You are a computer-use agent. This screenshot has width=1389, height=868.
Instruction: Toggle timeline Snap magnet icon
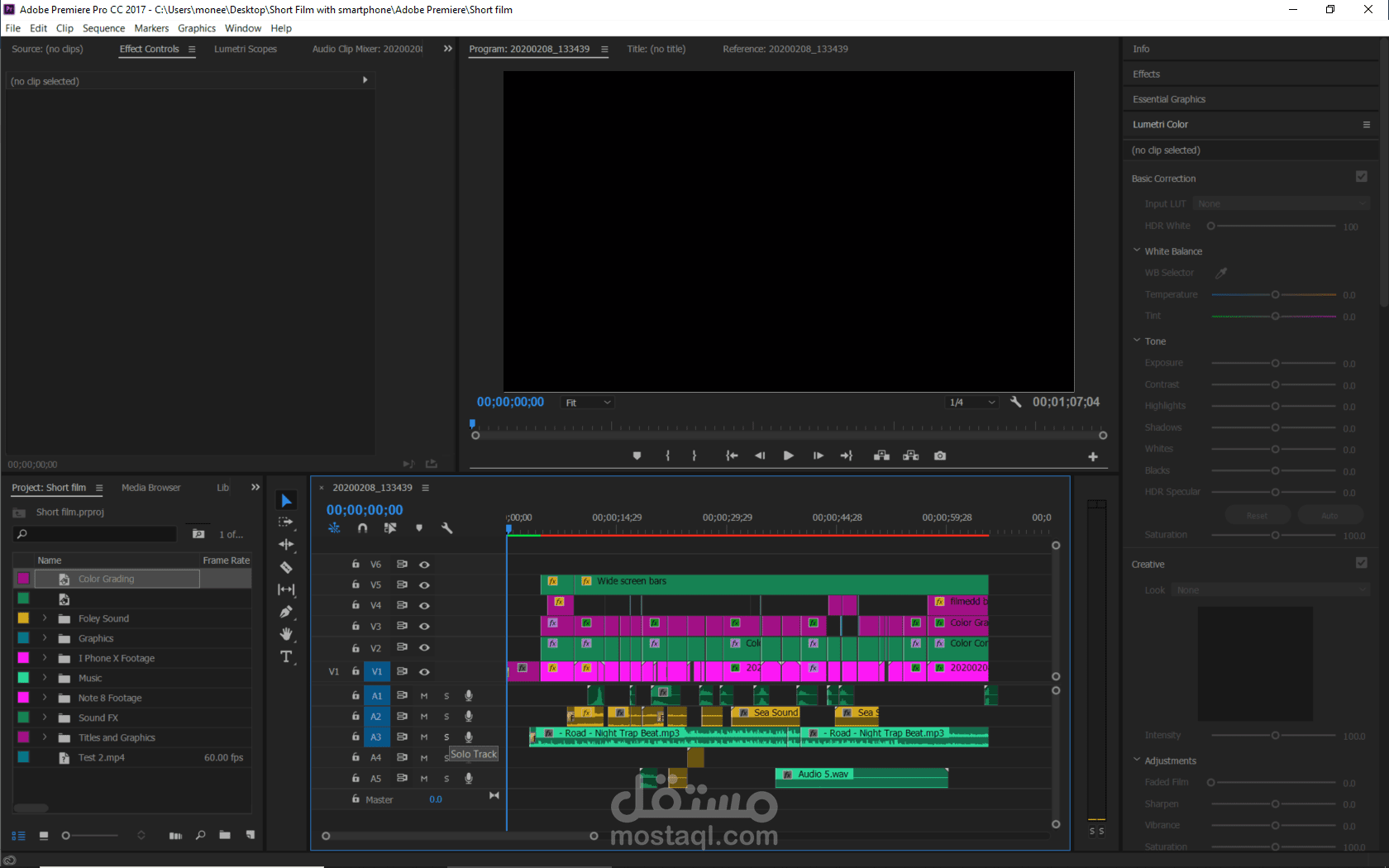coord(362,528)
